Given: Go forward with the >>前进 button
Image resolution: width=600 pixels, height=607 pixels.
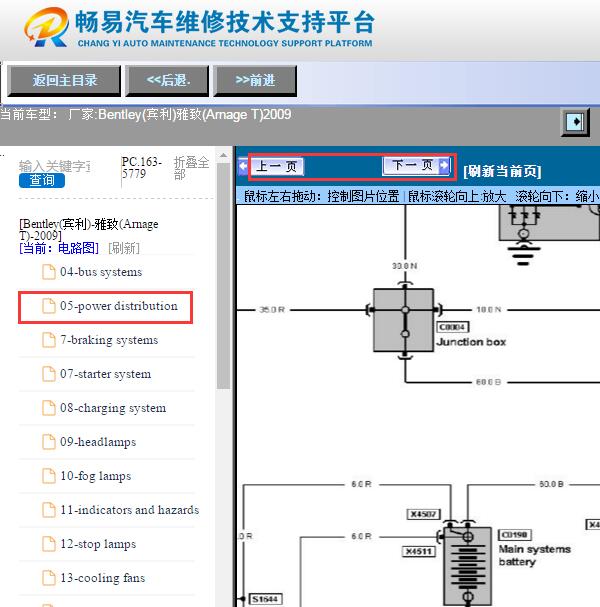Looking at the screenshot, I should pos(255,81).
